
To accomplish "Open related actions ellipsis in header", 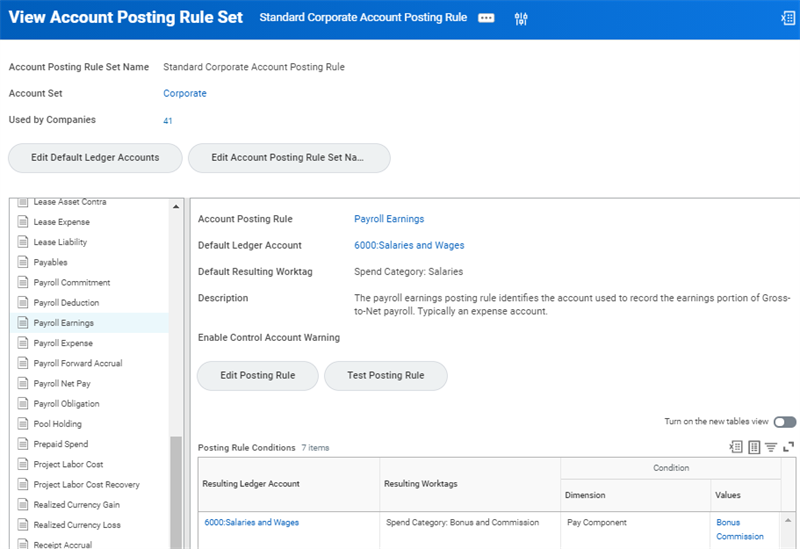I will pyautogui.click(x=486, y=18).
